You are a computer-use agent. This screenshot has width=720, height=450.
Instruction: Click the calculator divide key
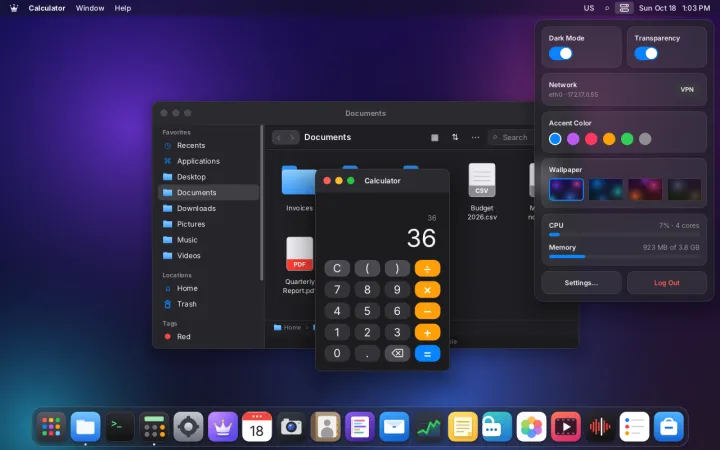pos(427,268)
